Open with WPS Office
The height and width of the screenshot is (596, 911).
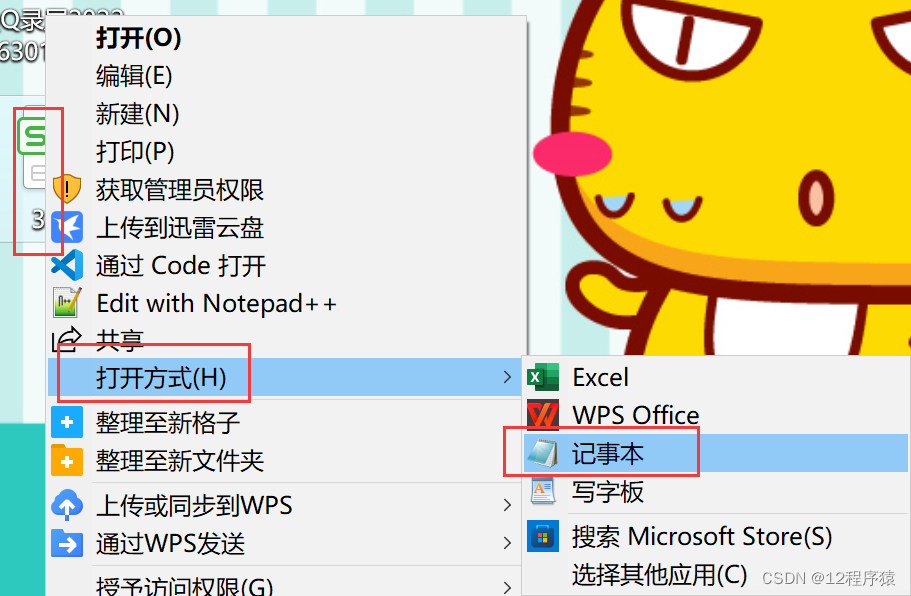tap(716, 415)
